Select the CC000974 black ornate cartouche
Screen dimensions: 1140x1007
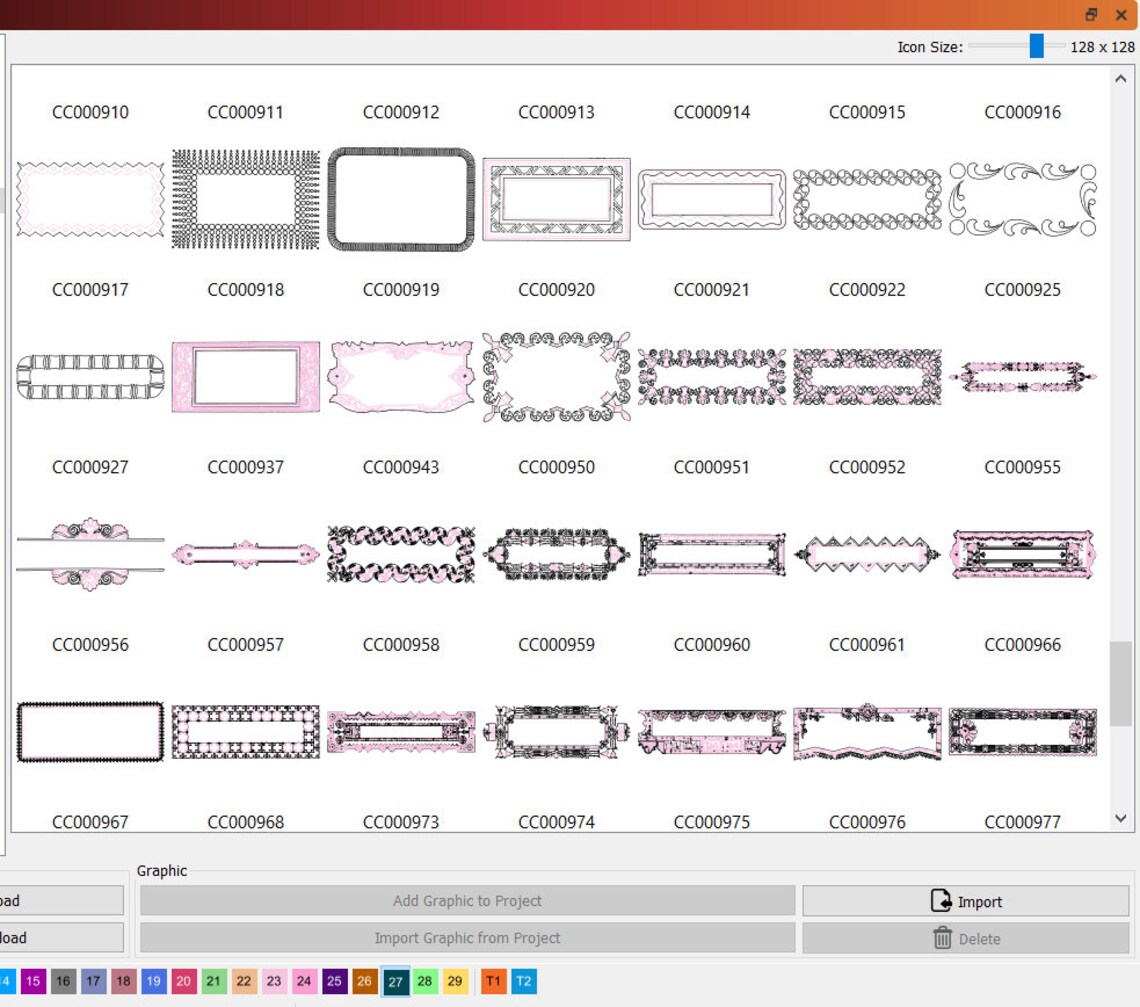point(557,731)
